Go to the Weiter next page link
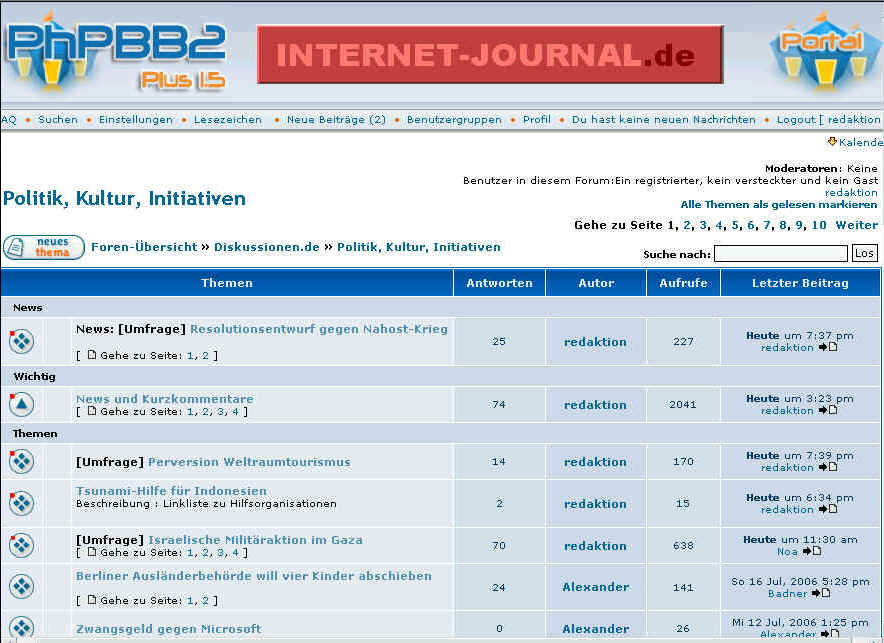This screenshot has height=643, width=884. click(x=857, y=225)
